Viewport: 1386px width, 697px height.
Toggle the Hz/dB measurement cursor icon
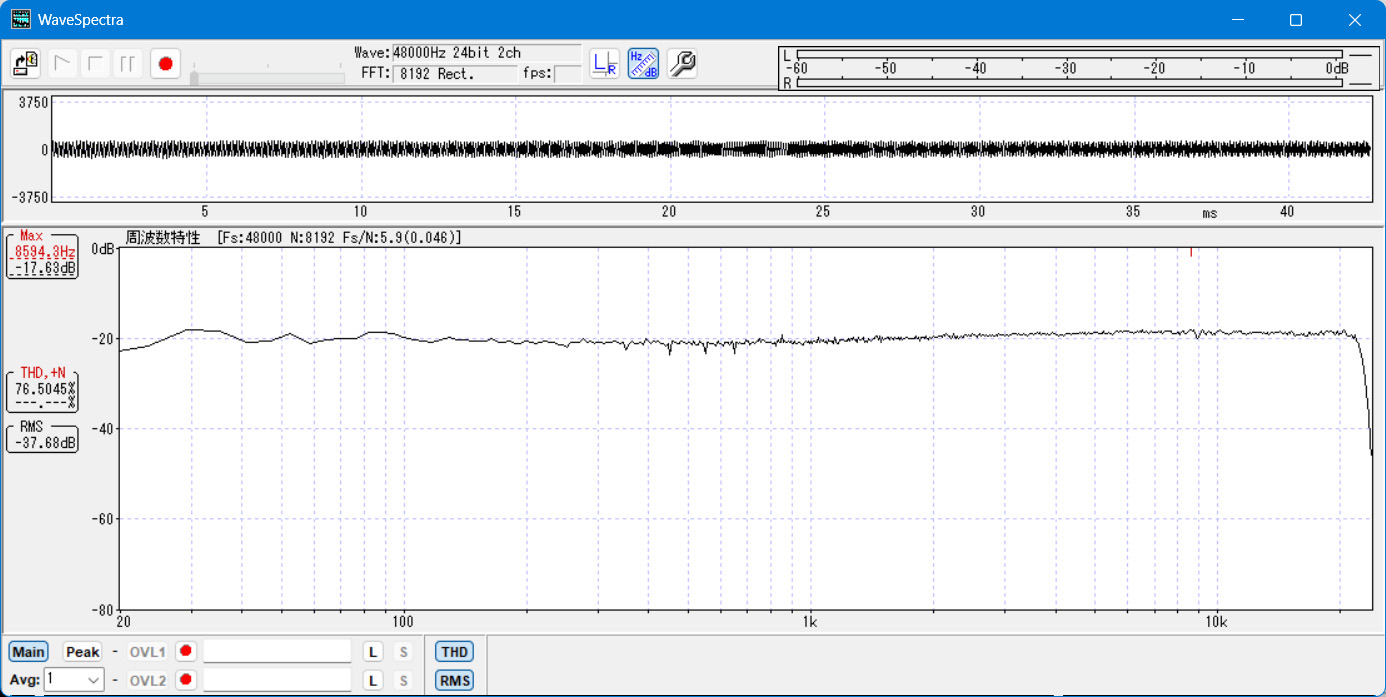(643, 64)
